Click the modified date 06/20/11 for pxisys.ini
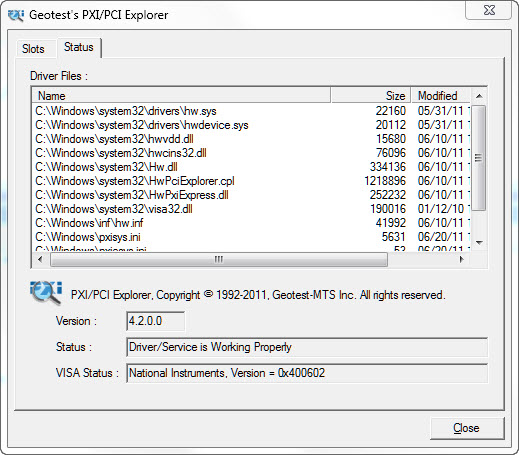This screenshot has width=519, height=455. pyautogui.click(x=441, y=237)
